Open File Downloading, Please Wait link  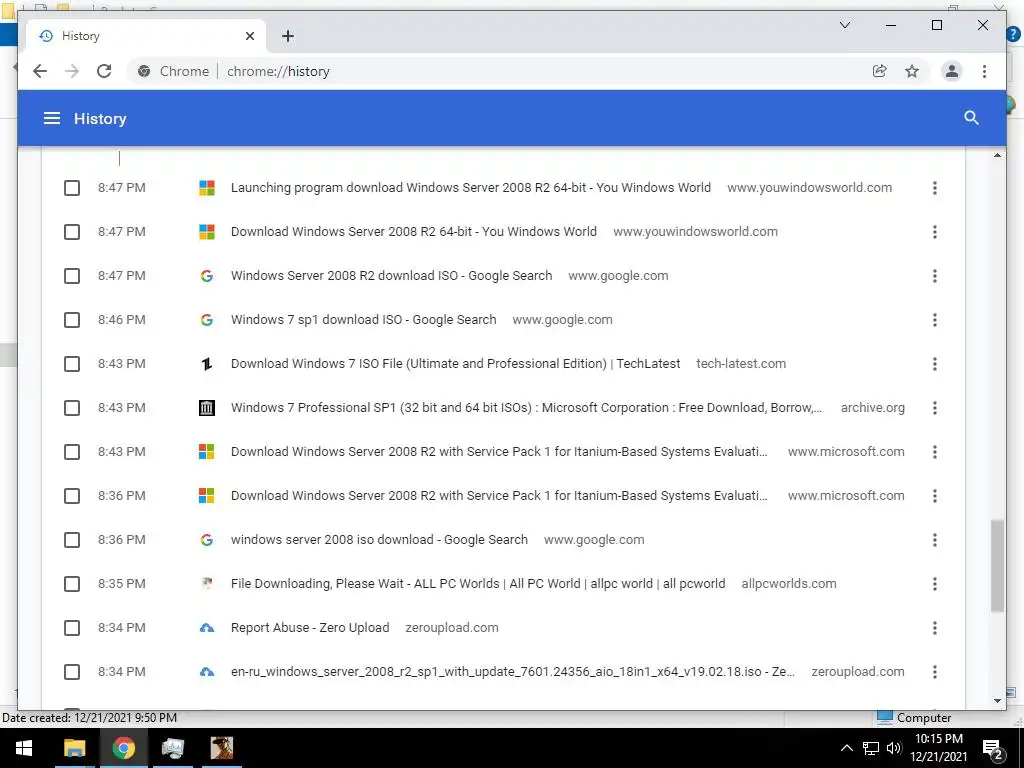(477, 583)
